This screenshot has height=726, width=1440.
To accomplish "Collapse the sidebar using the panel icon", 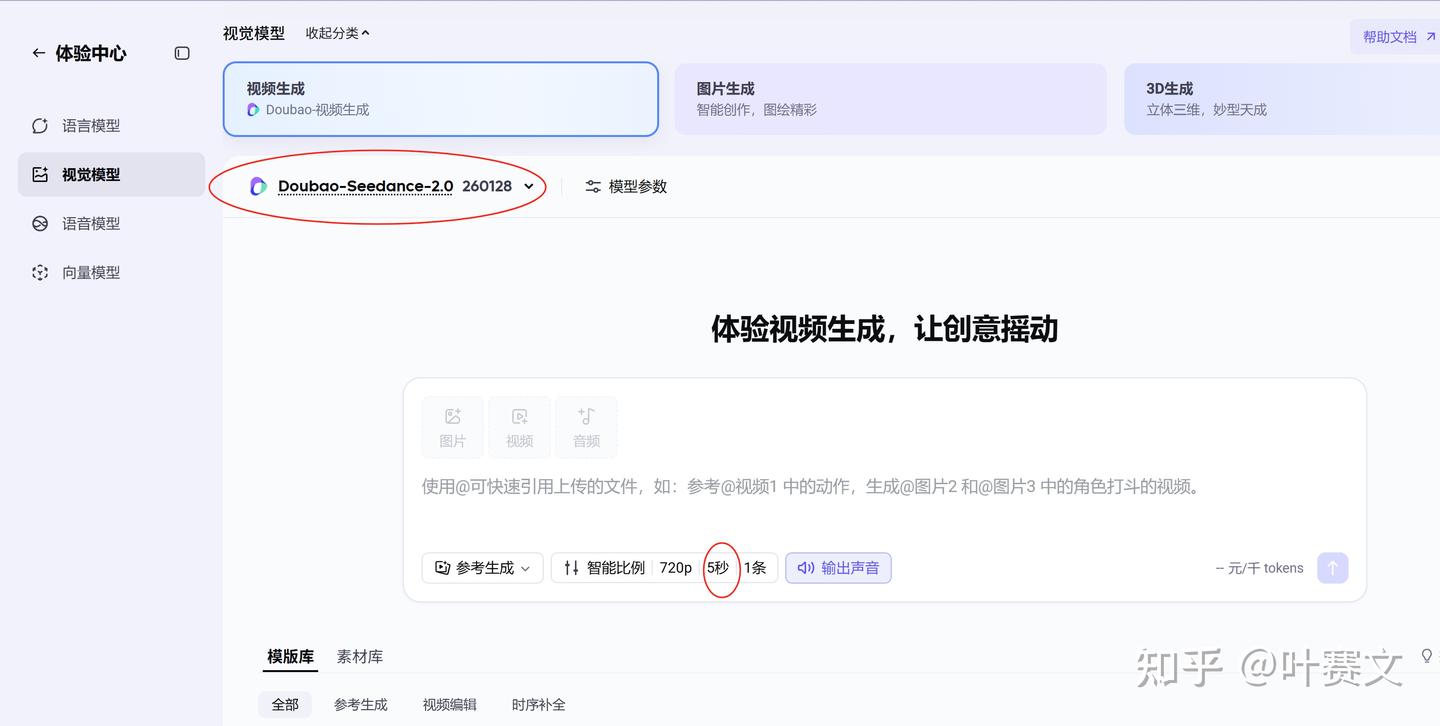I will tap(182, 53).
